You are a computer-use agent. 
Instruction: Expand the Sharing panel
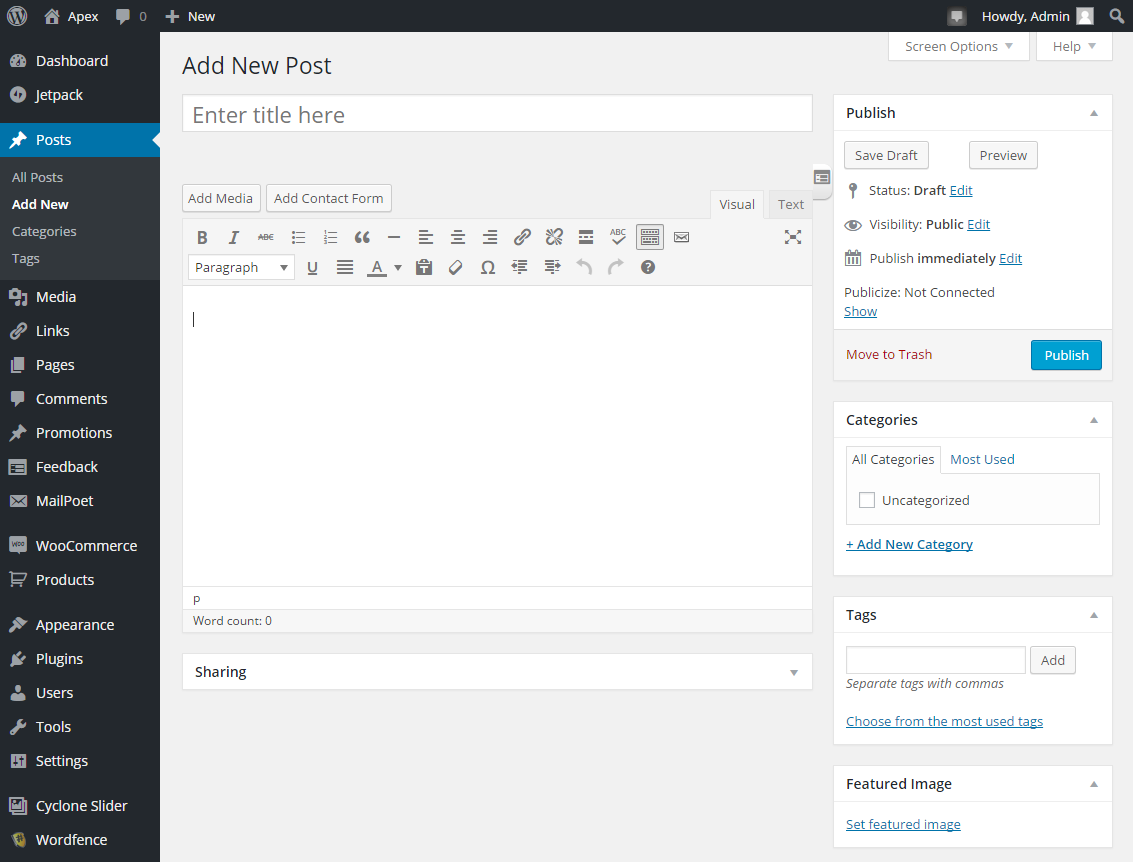click(794, 672)
